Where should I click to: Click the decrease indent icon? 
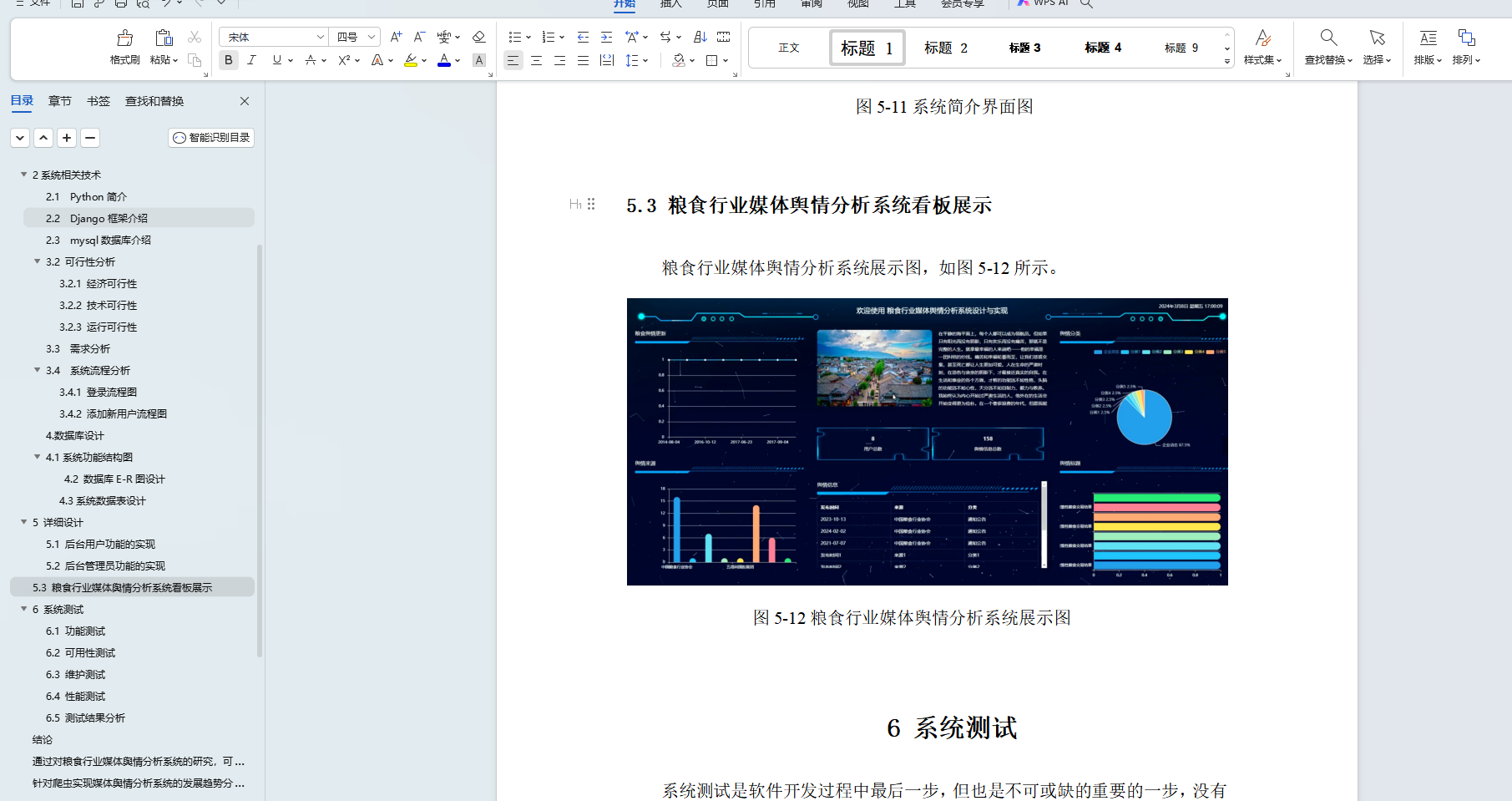click(583, 37)
